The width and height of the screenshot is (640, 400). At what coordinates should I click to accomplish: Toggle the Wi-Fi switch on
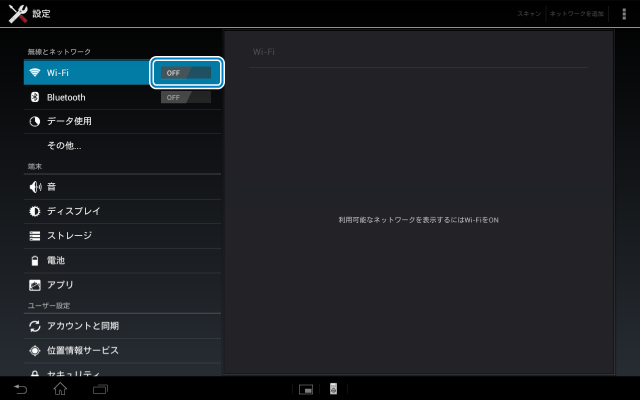pos(186,73)
